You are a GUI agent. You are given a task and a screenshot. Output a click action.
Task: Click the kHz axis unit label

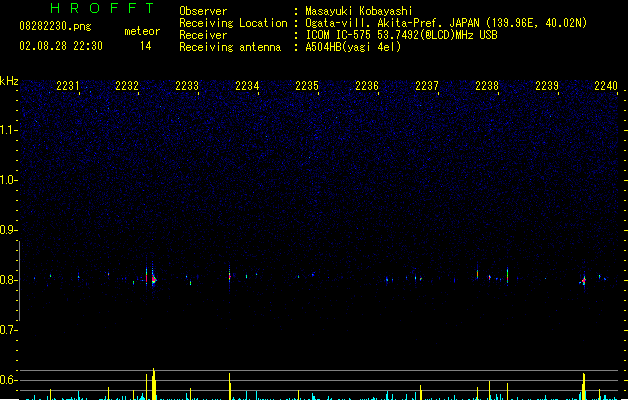click(x=9, y=81)
